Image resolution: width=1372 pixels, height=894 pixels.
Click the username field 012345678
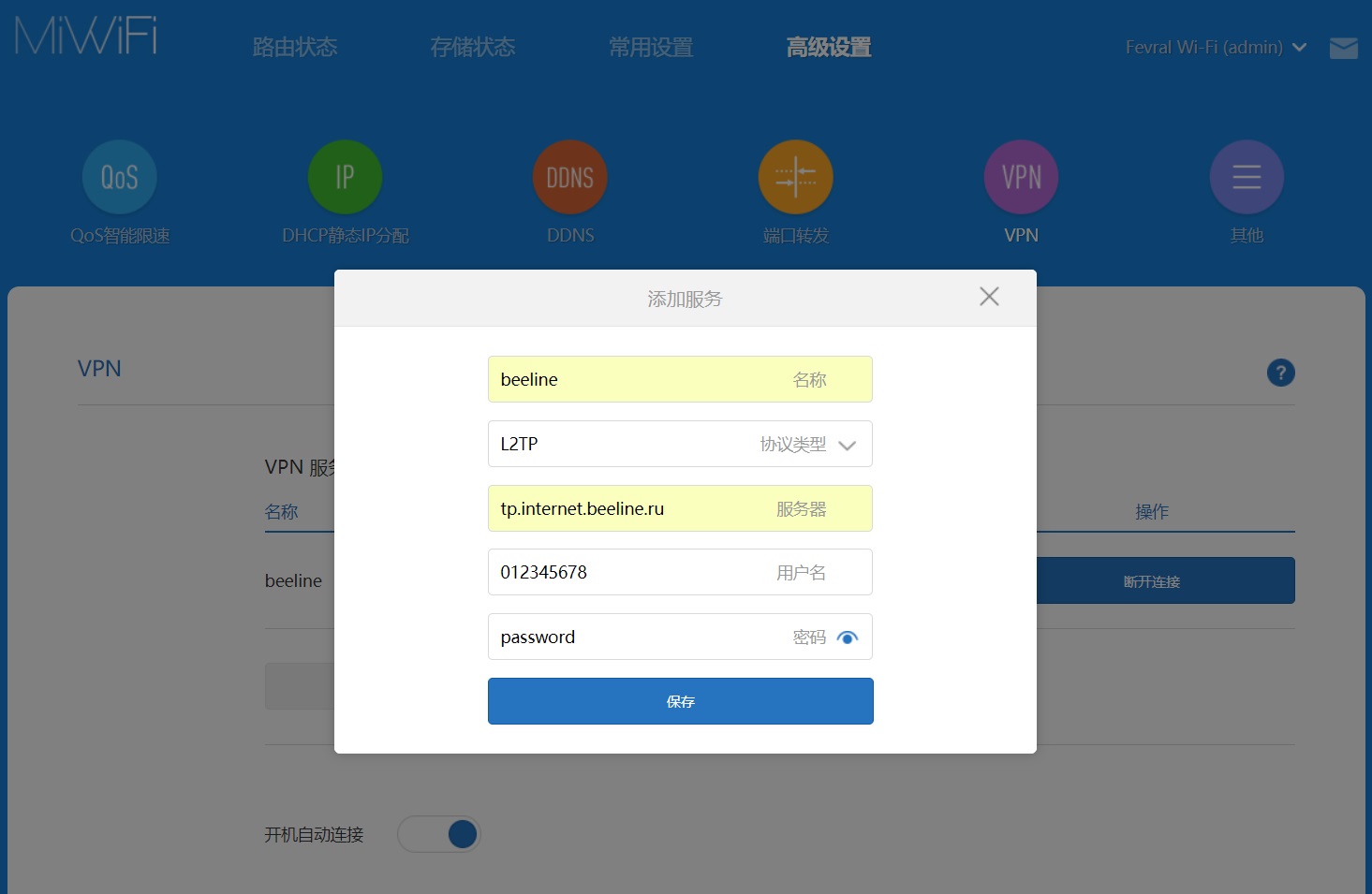(680, 572)
